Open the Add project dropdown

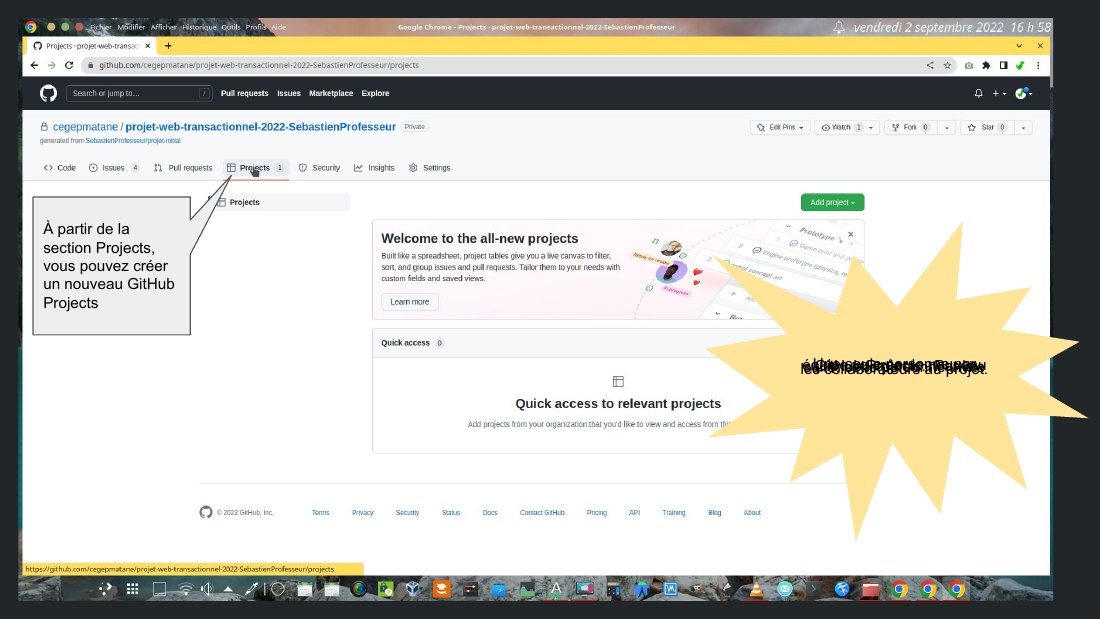pyautogui.click(x=832, y=202)
